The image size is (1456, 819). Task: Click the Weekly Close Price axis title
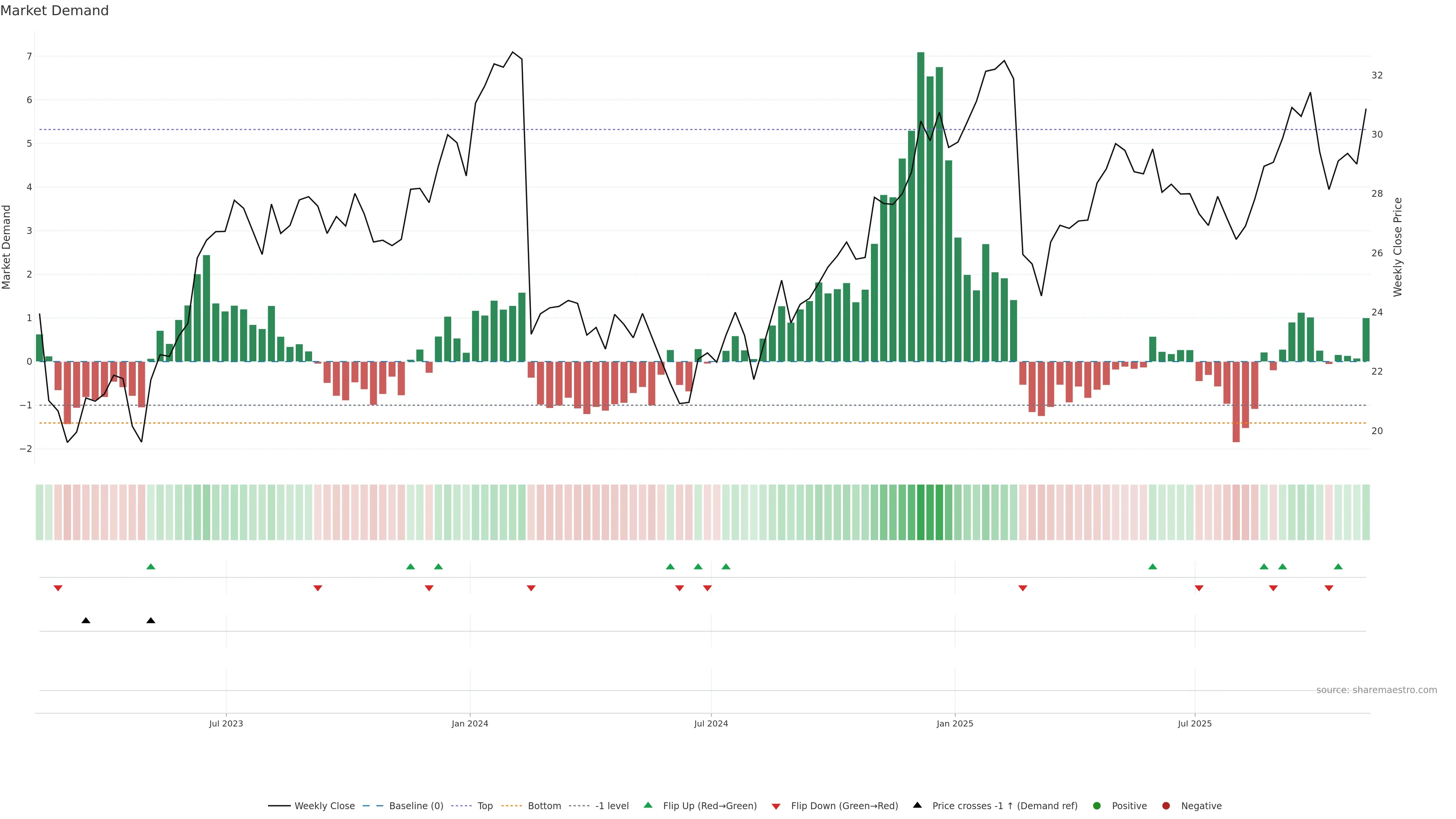(1398, 247)
